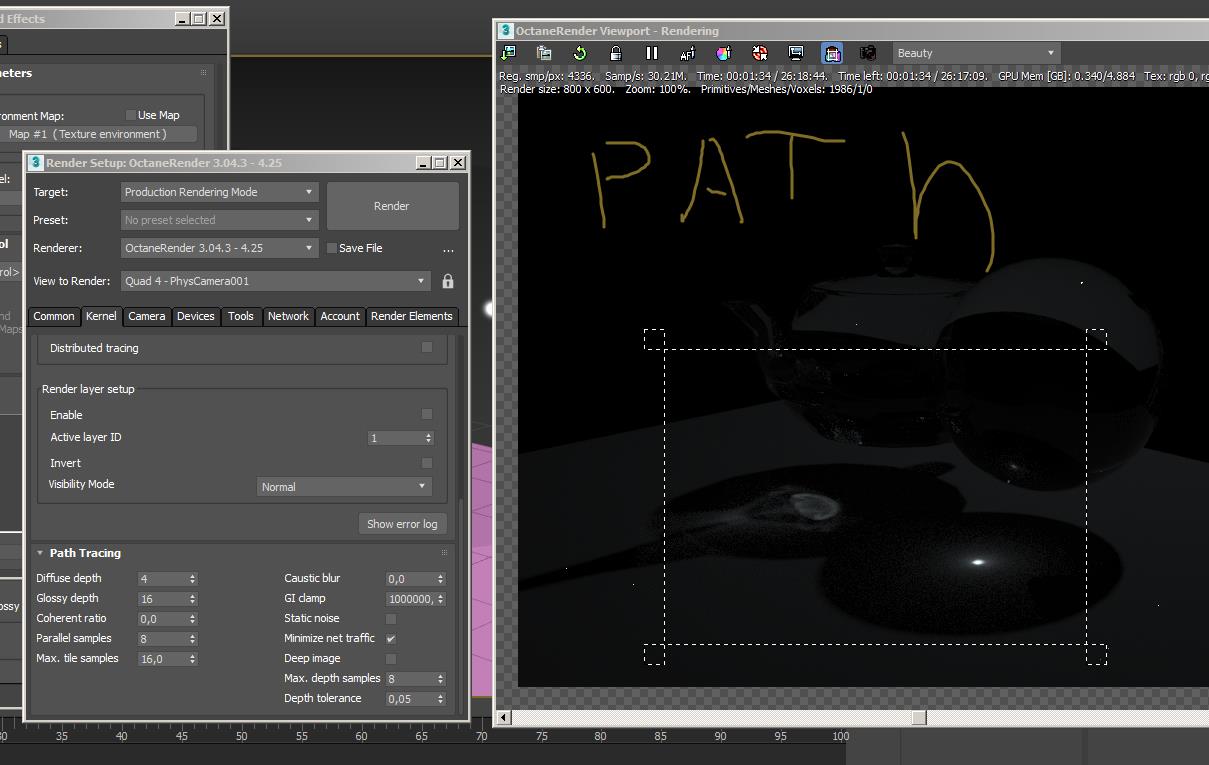Switch to the Common tab
Image resolution: width=1209 pixels, height=765 pixels.
[54, 316]
